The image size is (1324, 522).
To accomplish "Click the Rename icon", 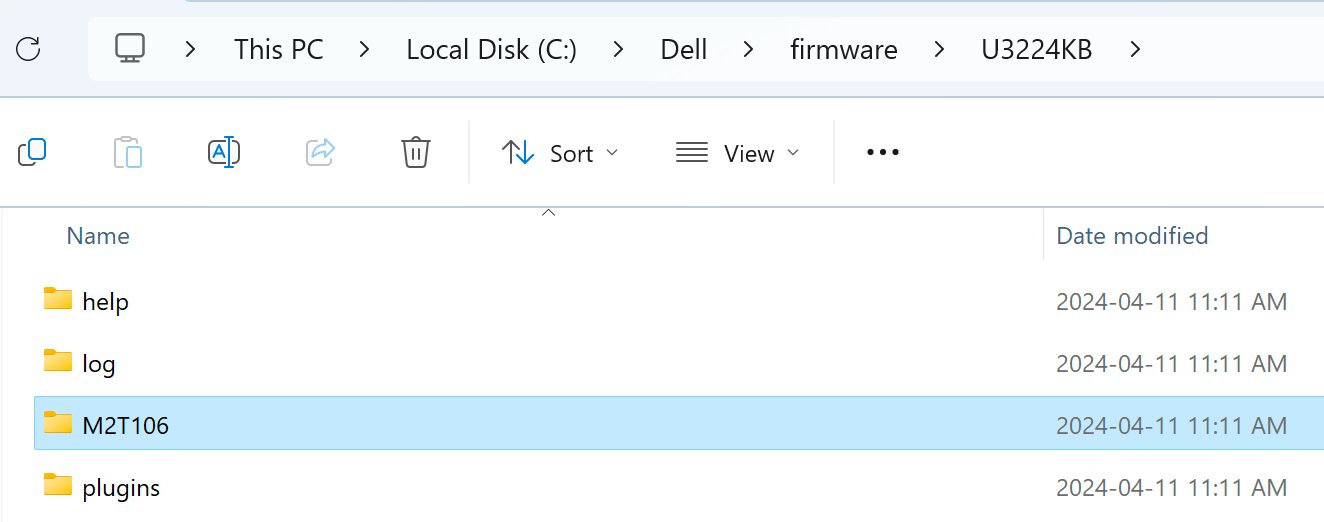I will (x=224, y=152).
